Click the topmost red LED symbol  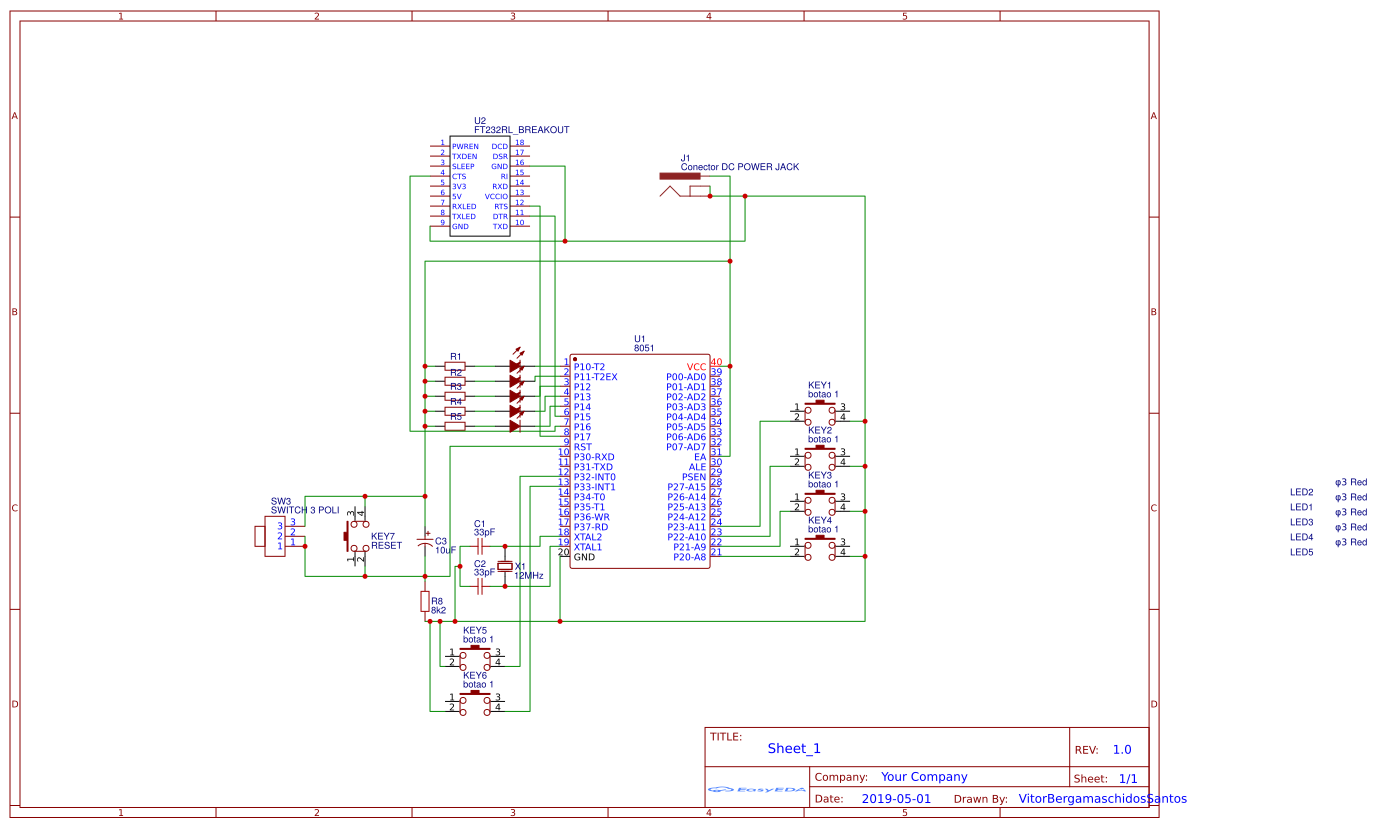click(x=516, y=366)
